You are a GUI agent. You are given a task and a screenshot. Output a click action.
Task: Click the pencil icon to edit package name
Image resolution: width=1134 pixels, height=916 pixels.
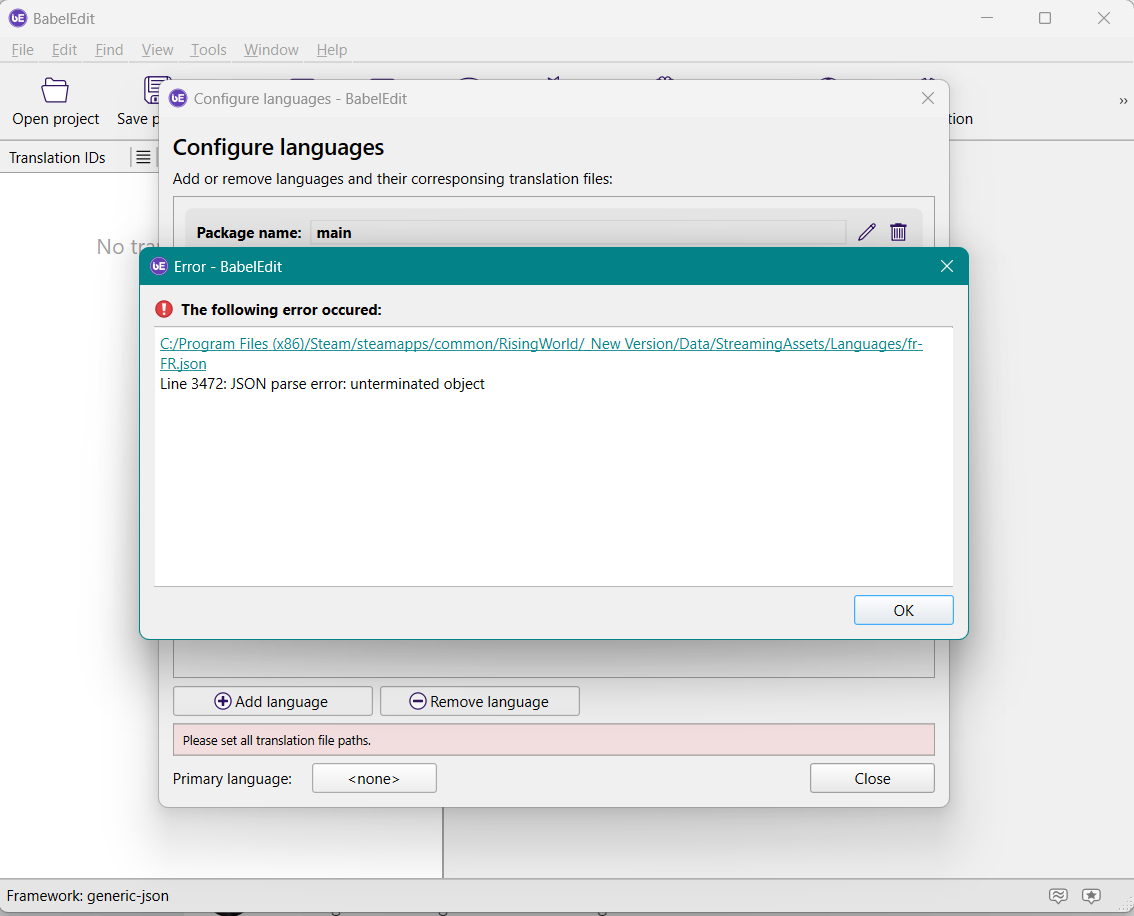(x=867, y=232)
